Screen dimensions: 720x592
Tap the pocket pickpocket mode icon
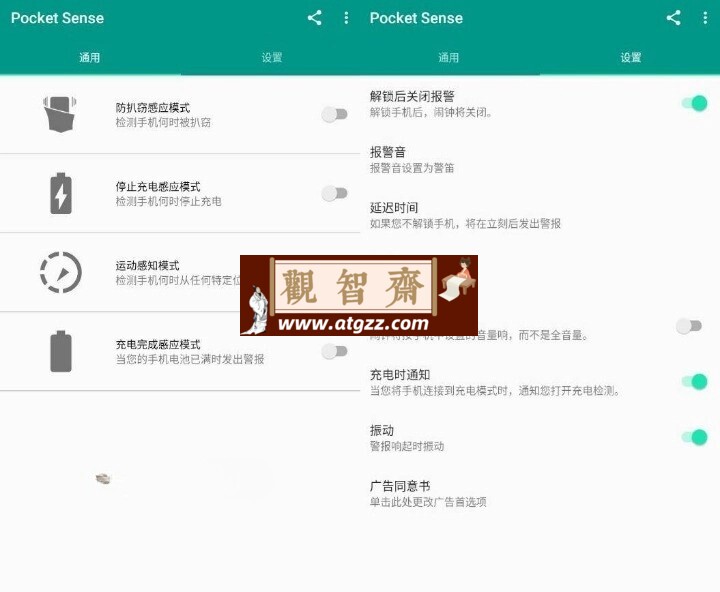pos(60,114)
